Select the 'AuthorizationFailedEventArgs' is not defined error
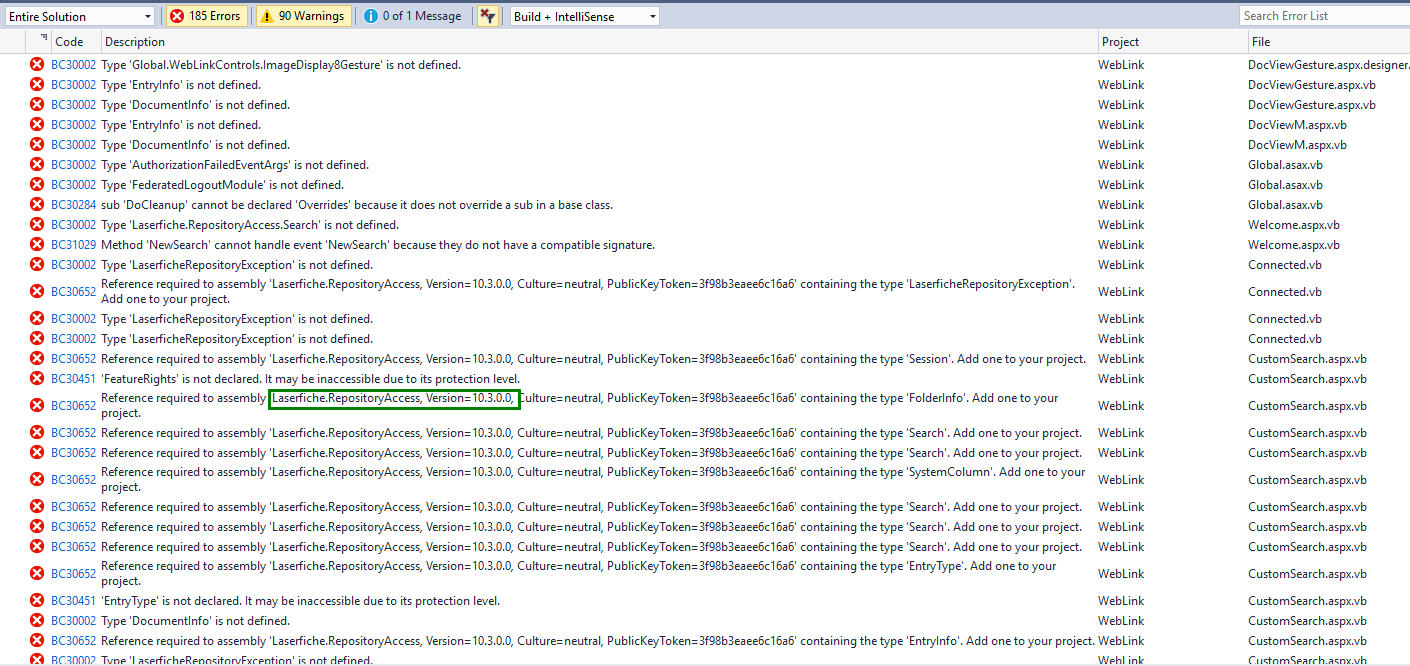1410x666 pixels. 235,165
